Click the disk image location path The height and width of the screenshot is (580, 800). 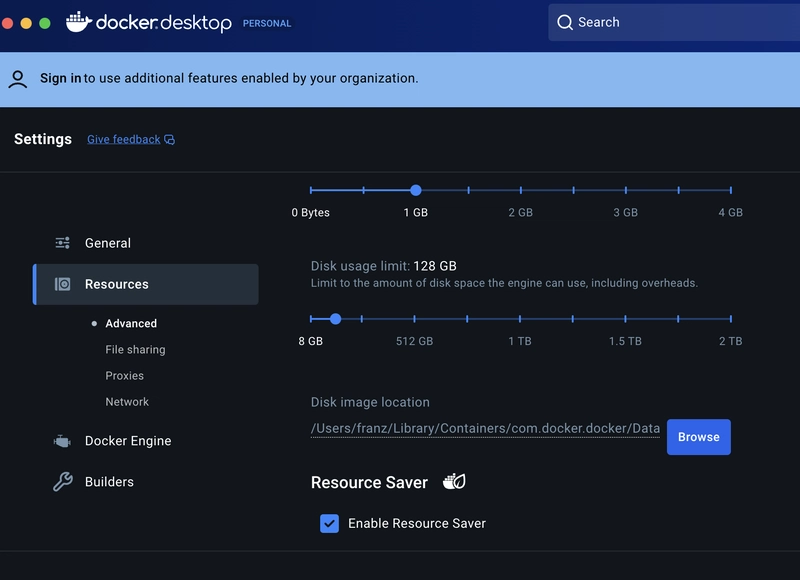[485, 428]
